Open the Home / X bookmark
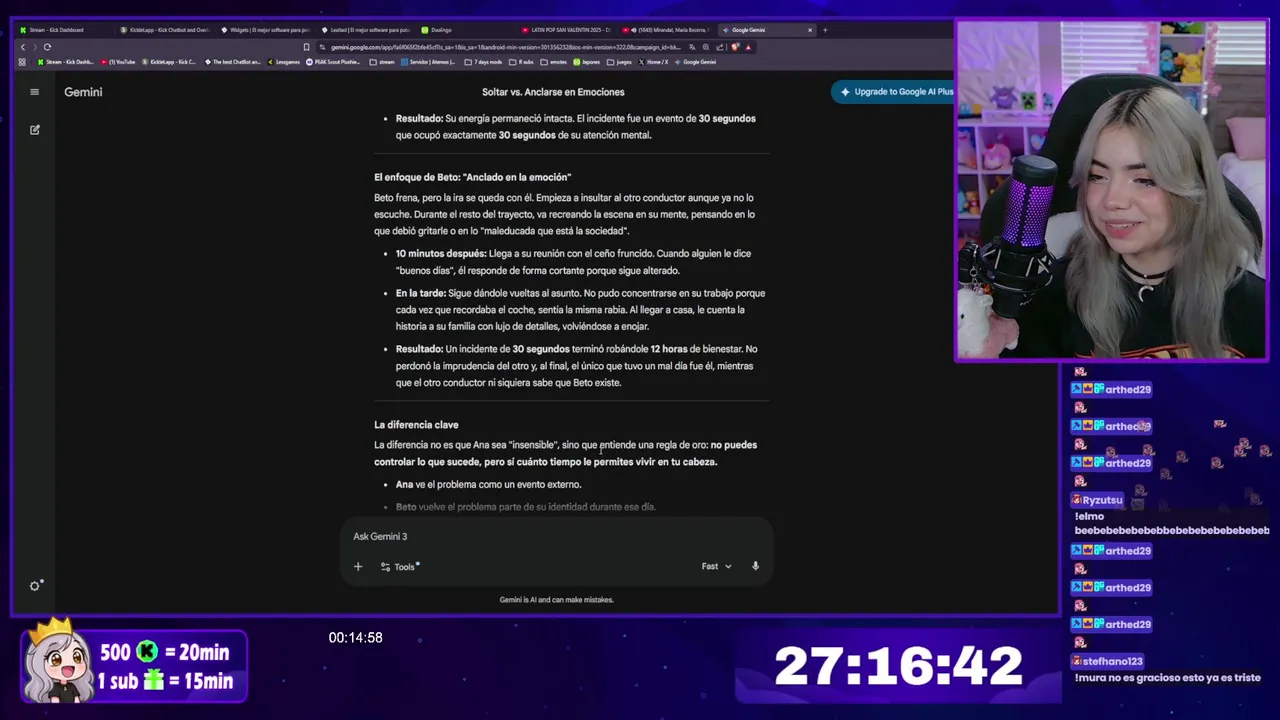 [x=654, y=62]
